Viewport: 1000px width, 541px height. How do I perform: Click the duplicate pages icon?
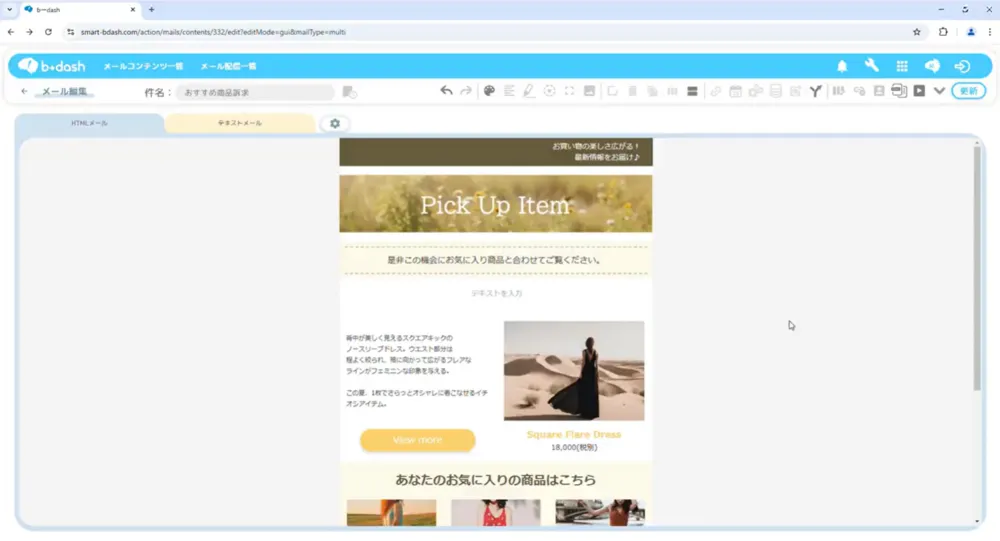coord(652,91)
